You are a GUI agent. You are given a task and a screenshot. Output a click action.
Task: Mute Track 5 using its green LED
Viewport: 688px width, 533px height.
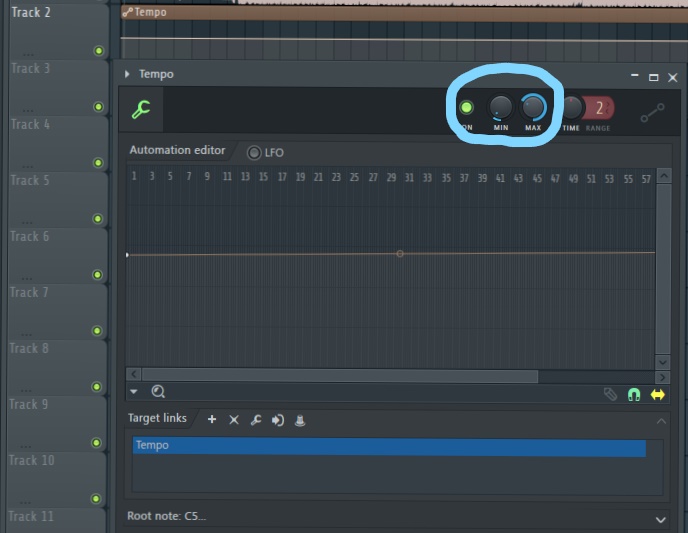tap(98, 218)
